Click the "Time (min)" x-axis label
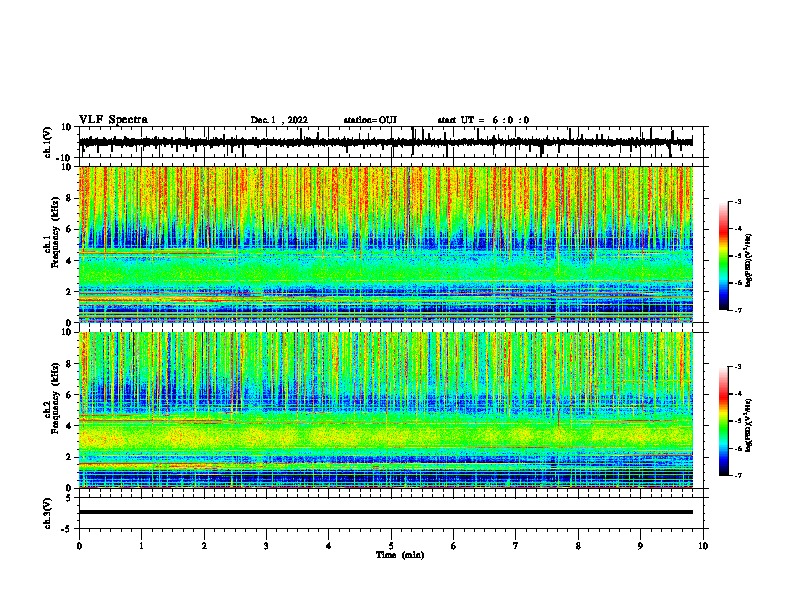Screen dimensions: 792x612 (x=400, y=555)
